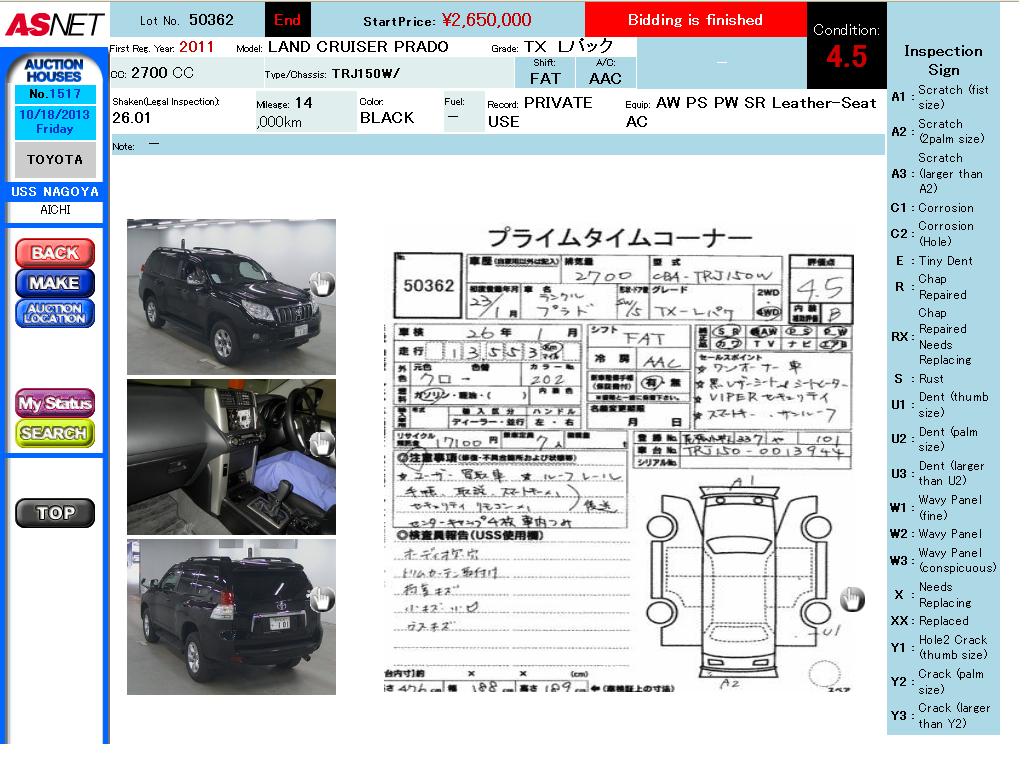Click the magnify hand icon on front photo
This screenshot has width=1025, height=767.
322,284
